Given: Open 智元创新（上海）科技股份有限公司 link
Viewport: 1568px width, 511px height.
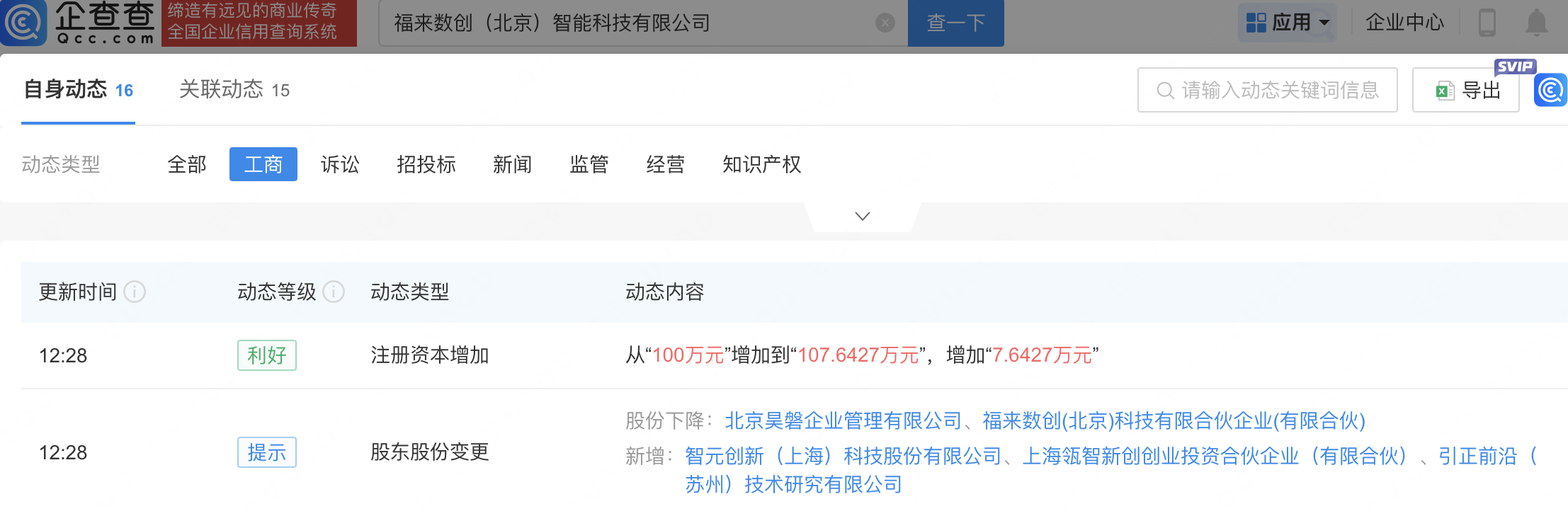Looking at the screenshot, I should (x=843, y=457).
